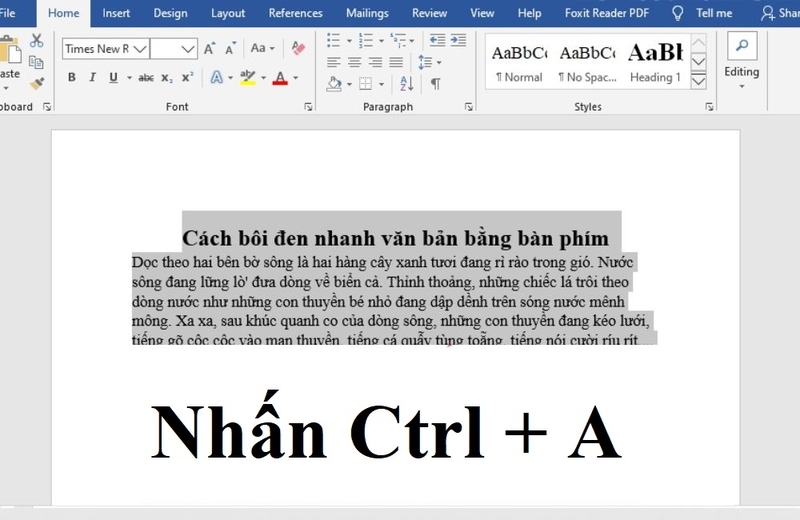Open Font dialog launcher

(308, 107)
